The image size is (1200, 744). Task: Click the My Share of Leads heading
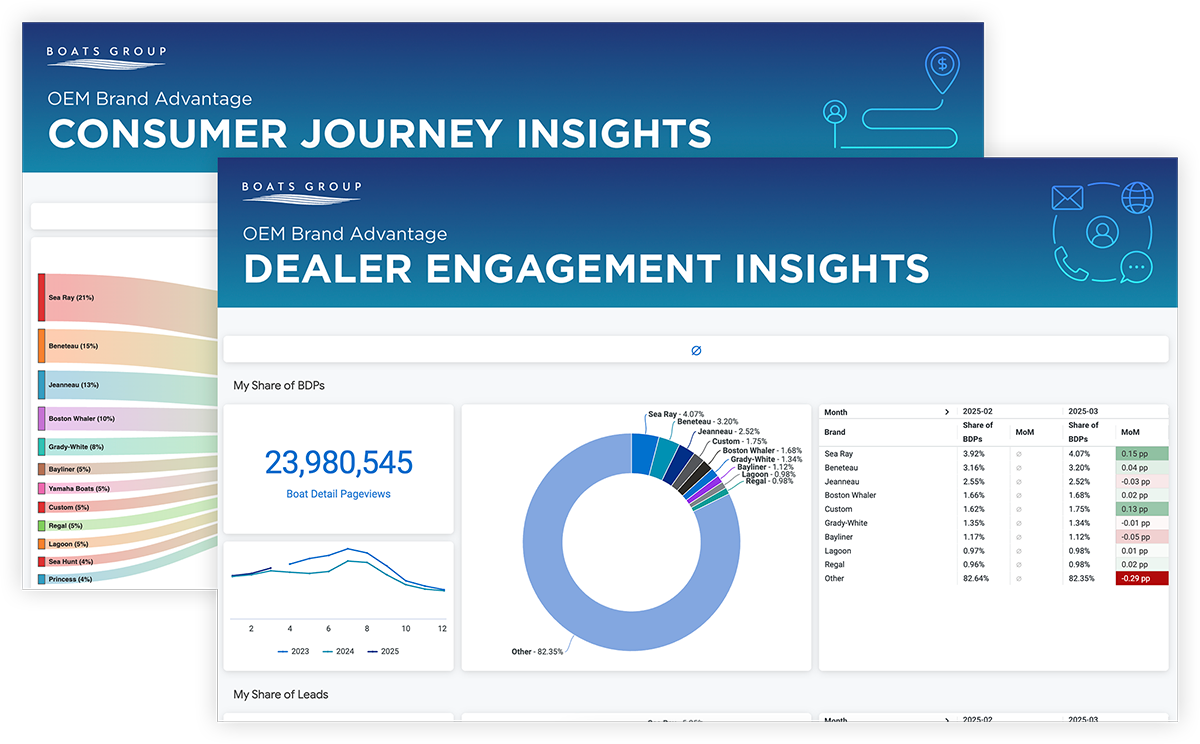[281, 694]
